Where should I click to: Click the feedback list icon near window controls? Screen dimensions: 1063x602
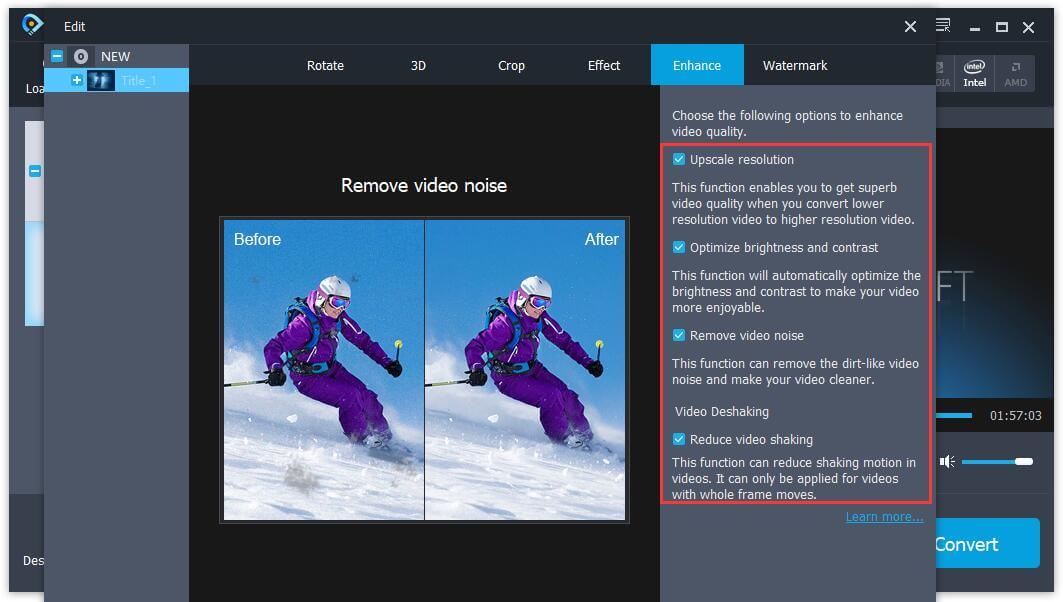pos(941,26)
